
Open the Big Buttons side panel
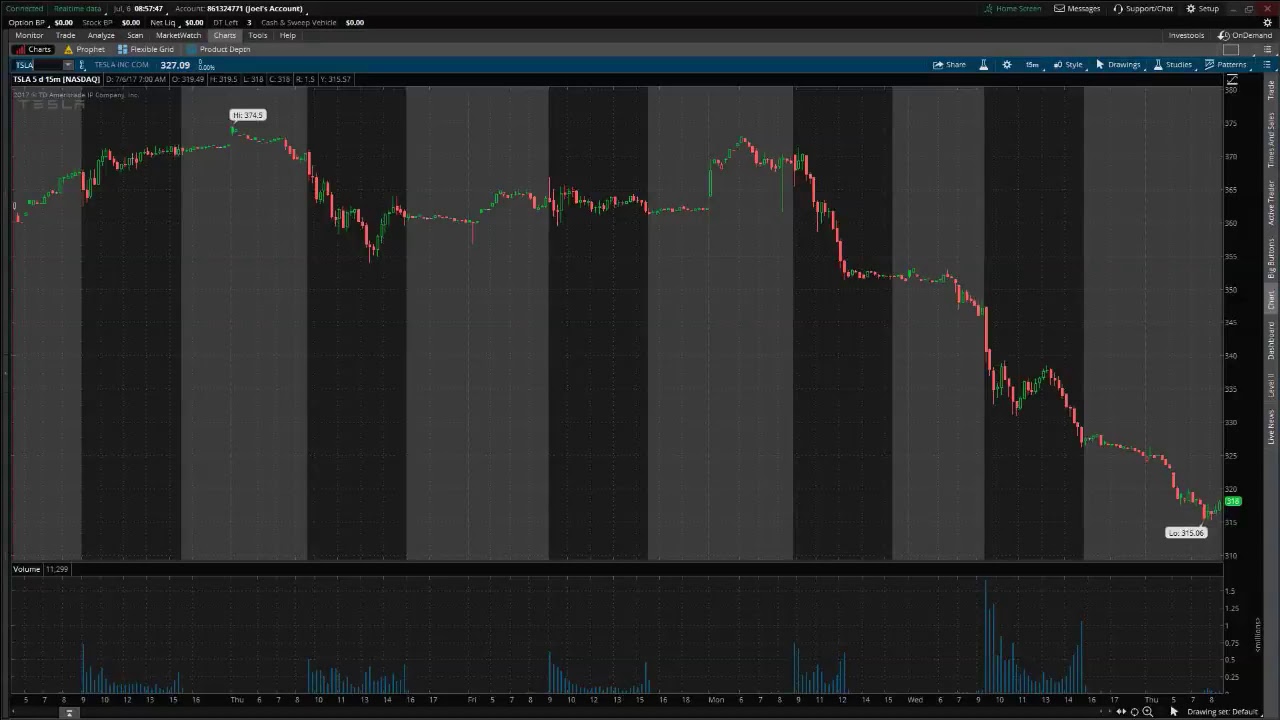click(x=1271, y=258)
